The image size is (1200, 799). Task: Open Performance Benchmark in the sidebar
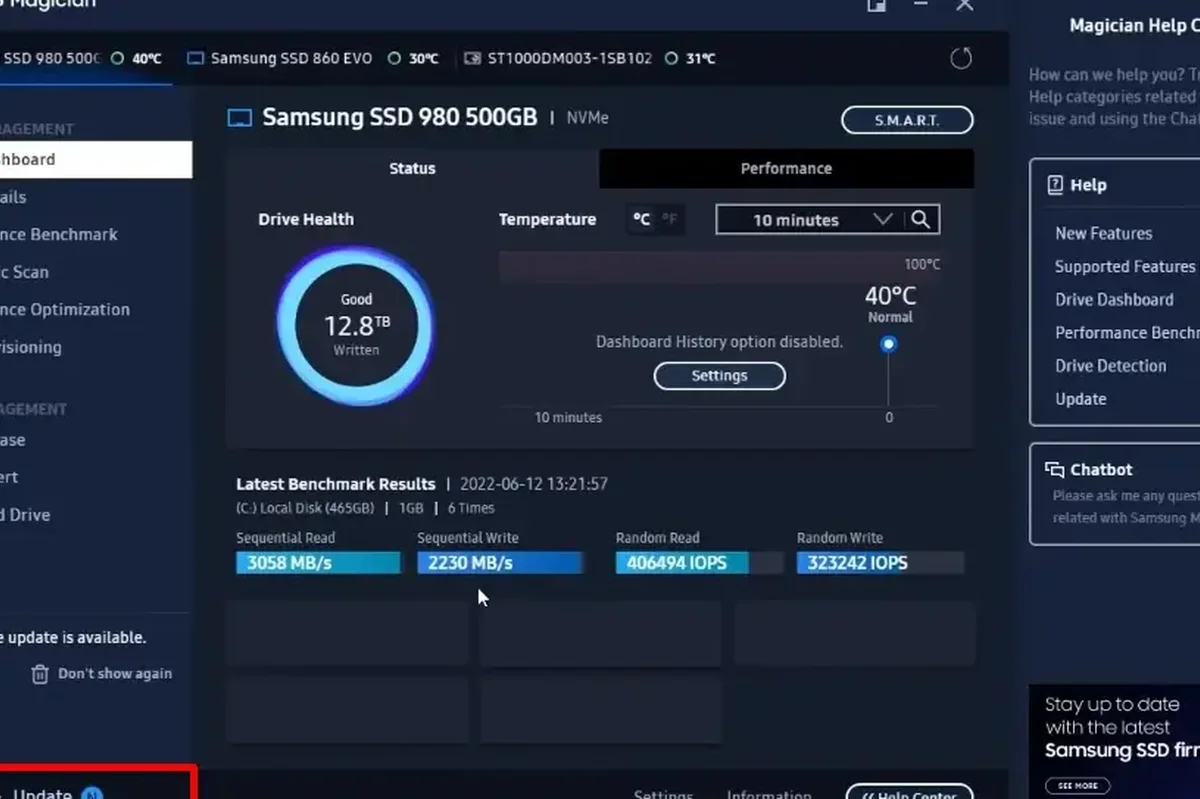pos(59,234)
